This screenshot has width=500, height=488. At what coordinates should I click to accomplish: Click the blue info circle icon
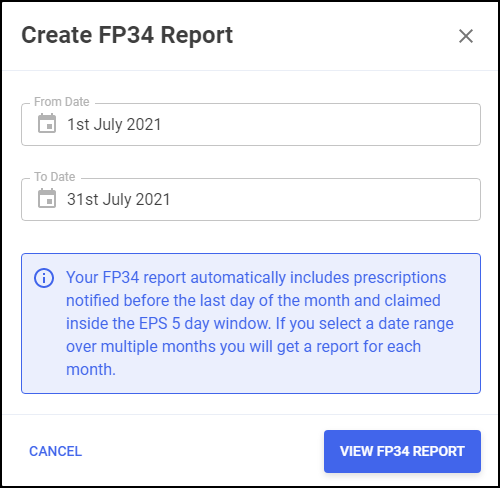pyautogui.click(x=44, y=278)
